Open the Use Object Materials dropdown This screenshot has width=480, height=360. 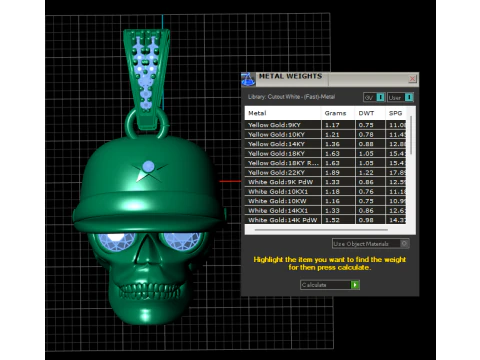[371, 244]
